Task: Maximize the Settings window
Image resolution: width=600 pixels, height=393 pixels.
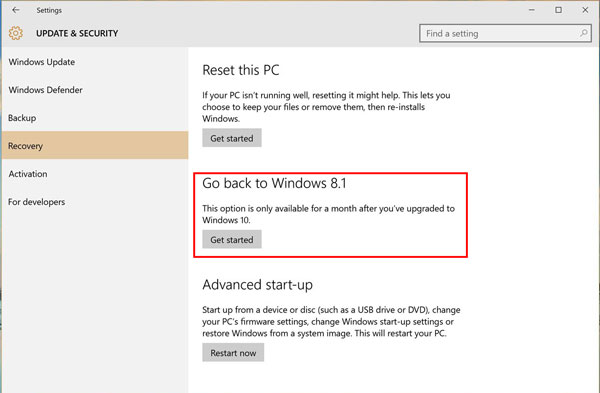Action: 558,10
